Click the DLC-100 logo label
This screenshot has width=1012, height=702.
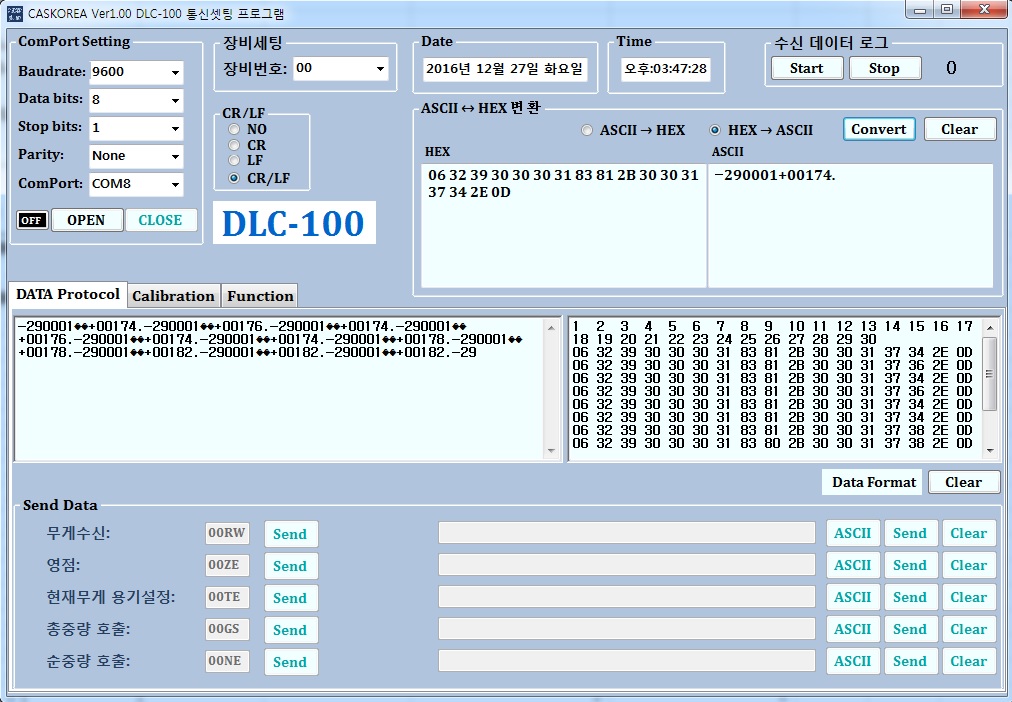point(294,223)
